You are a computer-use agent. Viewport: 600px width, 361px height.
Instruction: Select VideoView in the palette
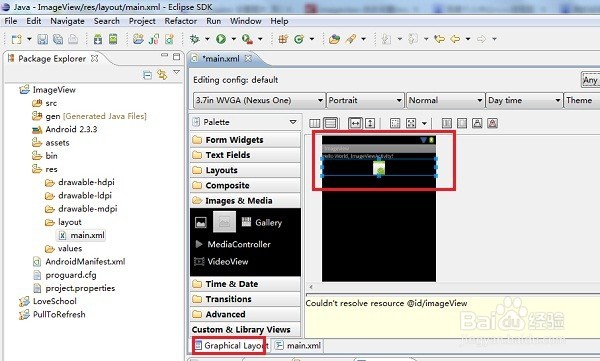pos(222,262)
